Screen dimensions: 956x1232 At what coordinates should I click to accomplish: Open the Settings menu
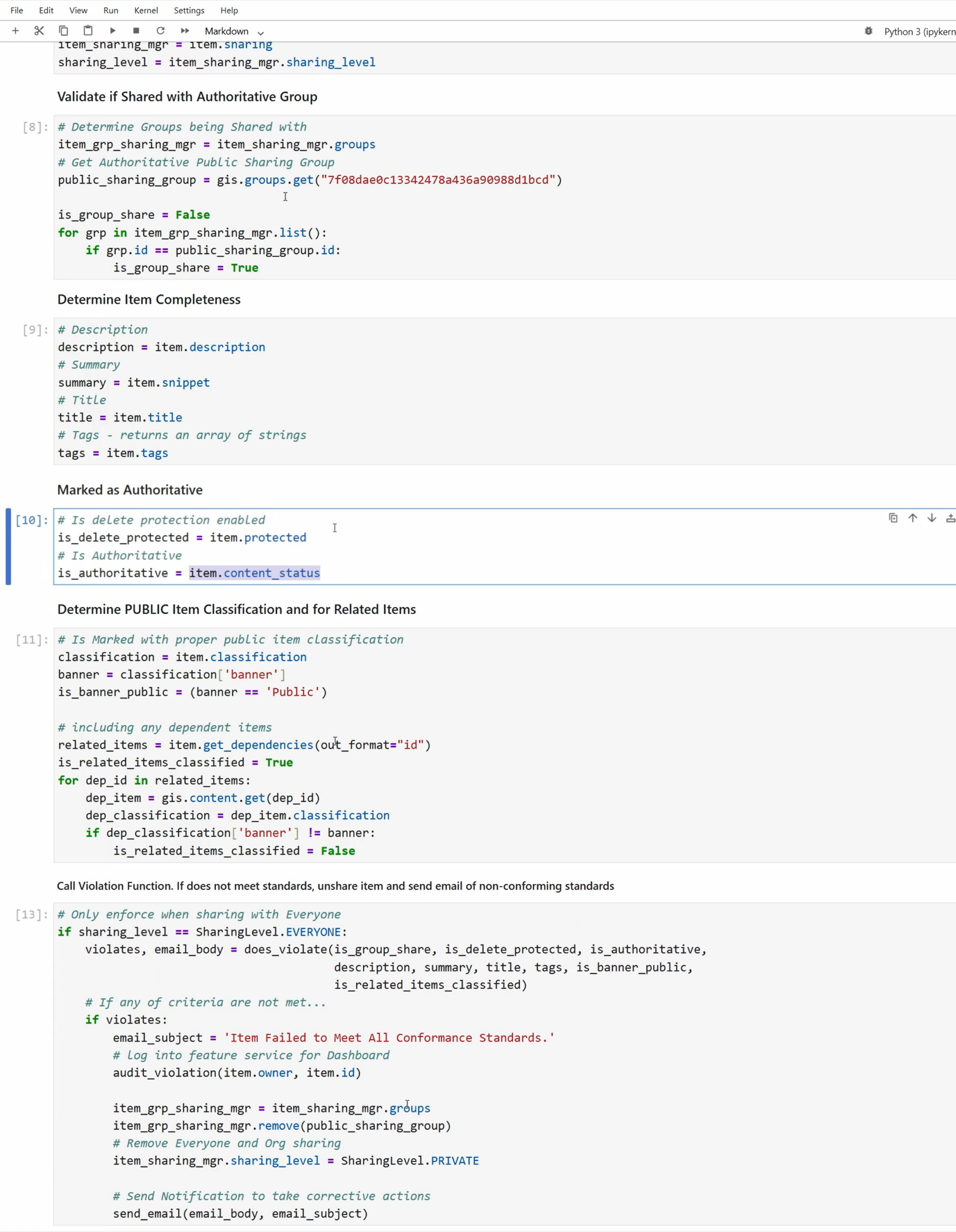189,11
